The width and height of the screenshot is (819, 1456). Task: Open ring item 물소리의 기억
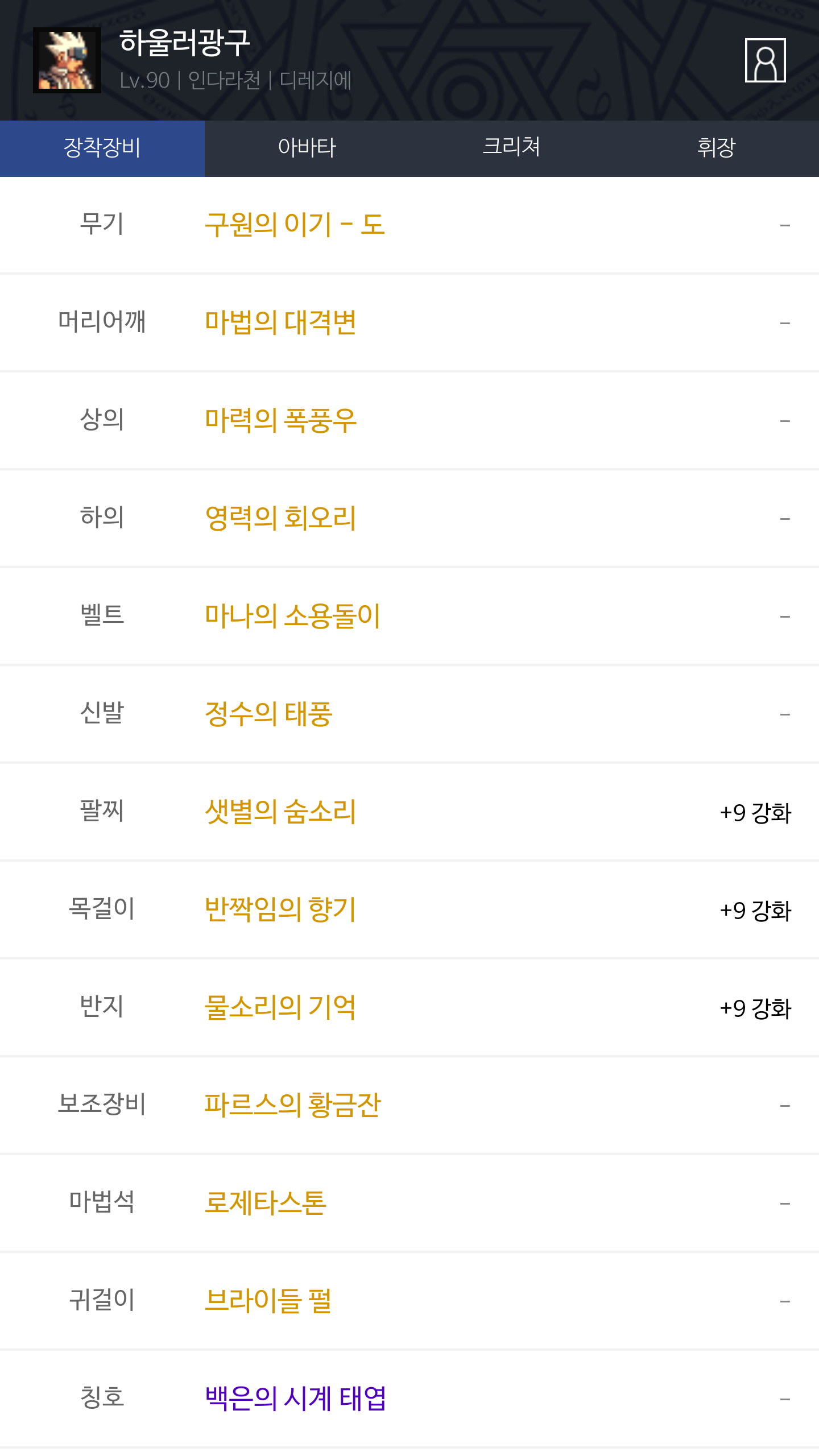[280, 1007]
